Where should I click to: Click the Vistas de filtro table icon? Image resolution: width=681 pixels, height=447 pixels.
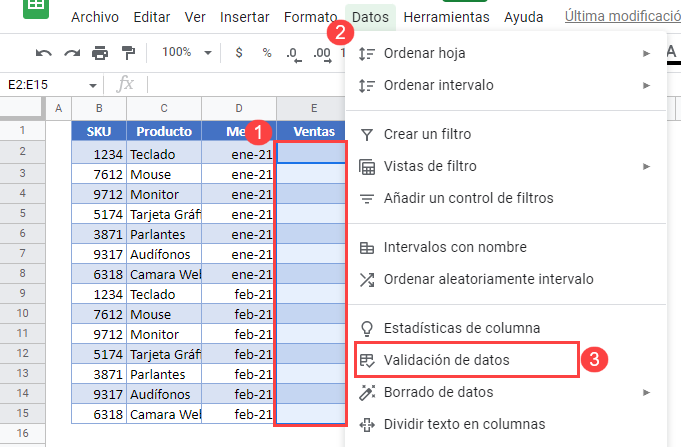pos(367,167)
